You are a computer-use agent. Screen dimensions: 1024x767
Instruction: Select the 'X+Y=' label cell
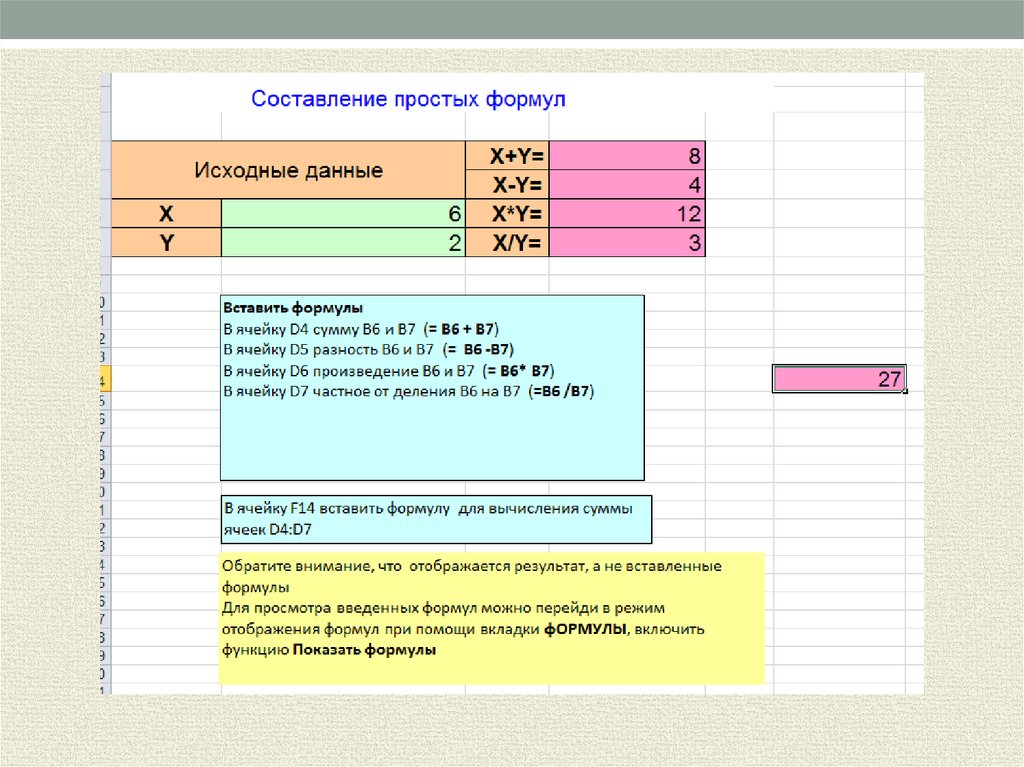508,156
